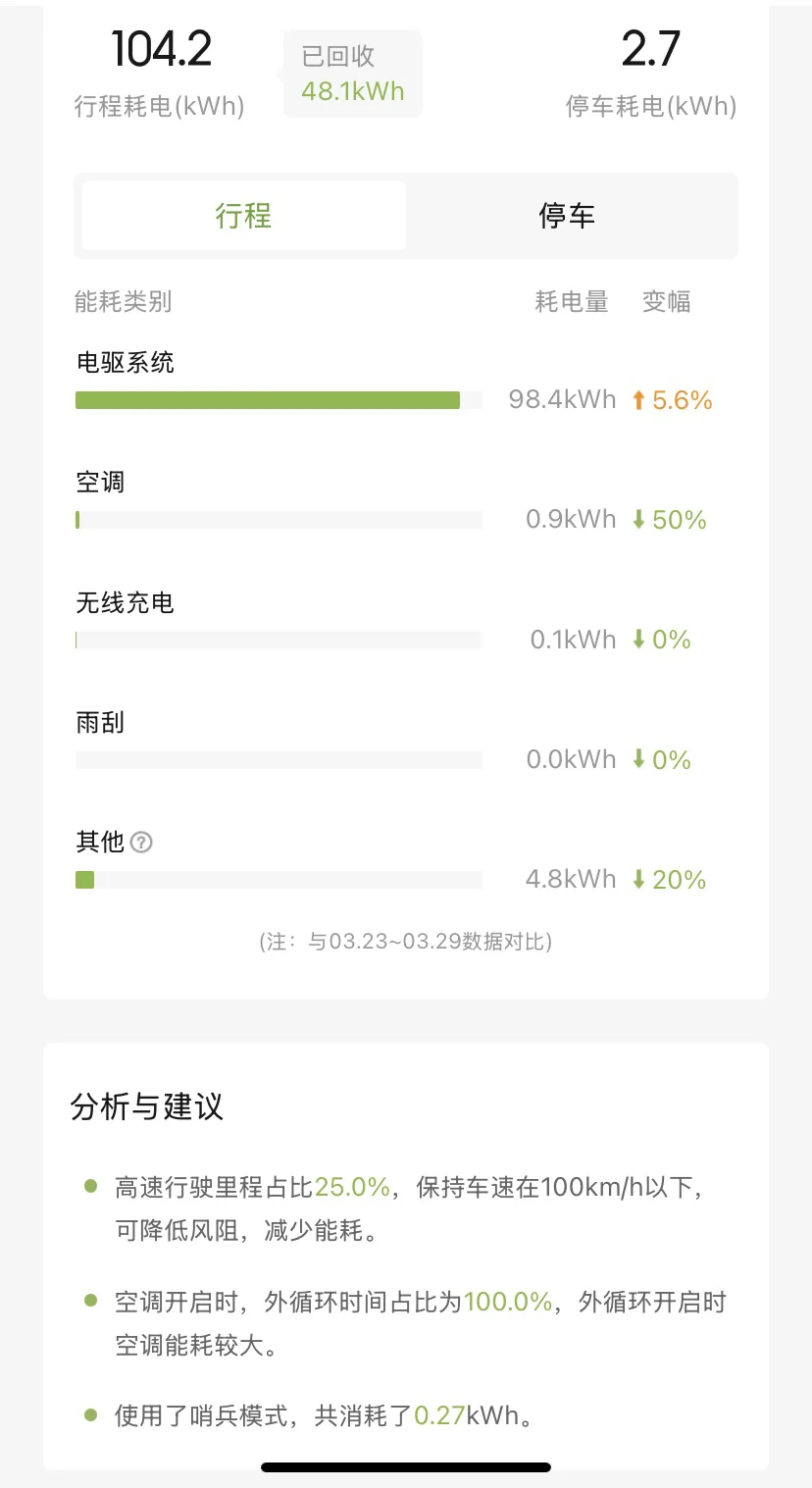Tap the 2.7 停车耗电 value
Screen dimensions: 812x1488
[x=650, y=50]
